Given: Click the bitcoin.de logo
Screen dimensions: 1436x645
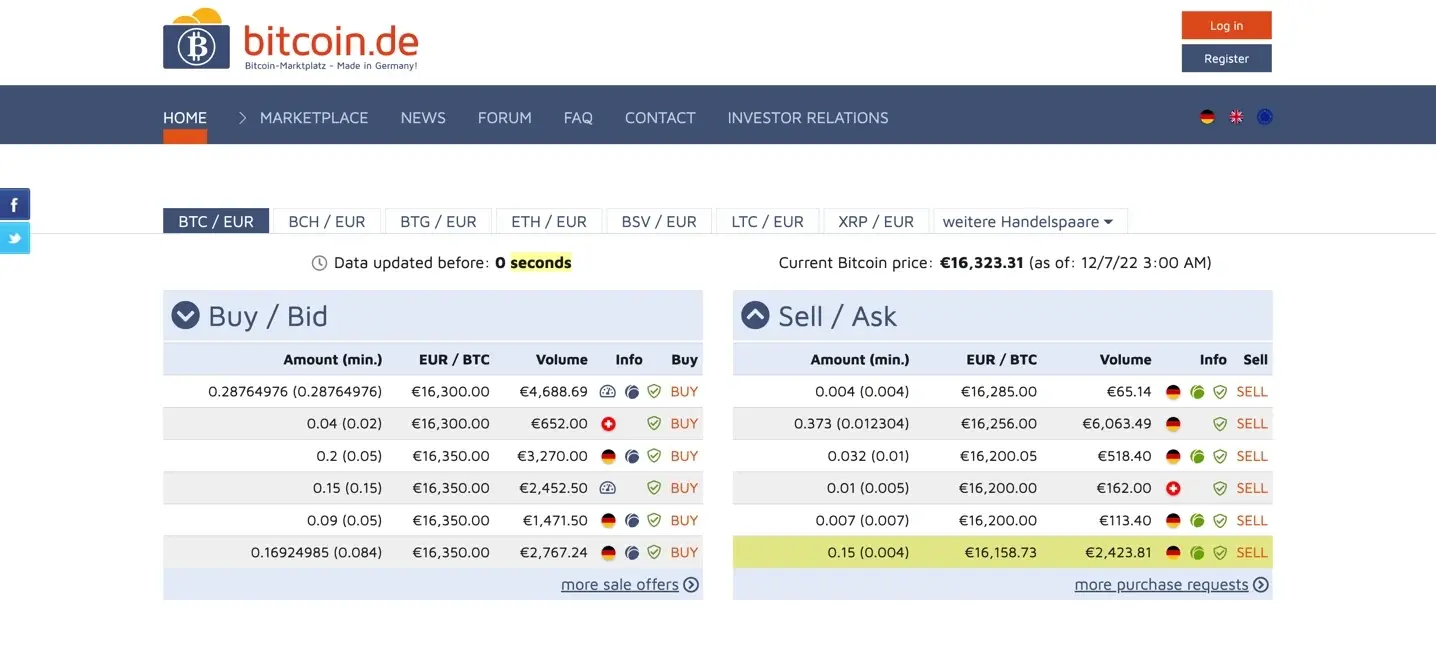Looking at the screenshot, I should point(291,44).
